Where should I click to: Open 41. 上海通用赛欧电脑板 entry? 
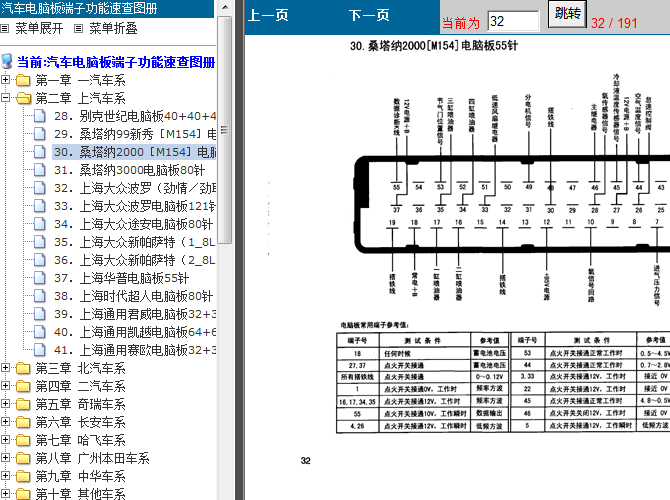tap(135, 350)
